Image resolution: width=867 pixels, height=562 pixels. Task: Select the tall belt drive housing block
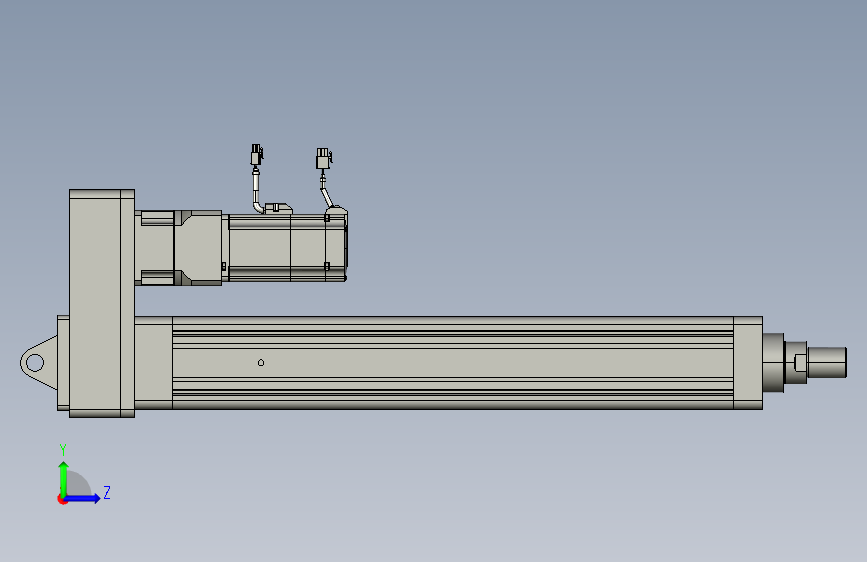(102, 303)
